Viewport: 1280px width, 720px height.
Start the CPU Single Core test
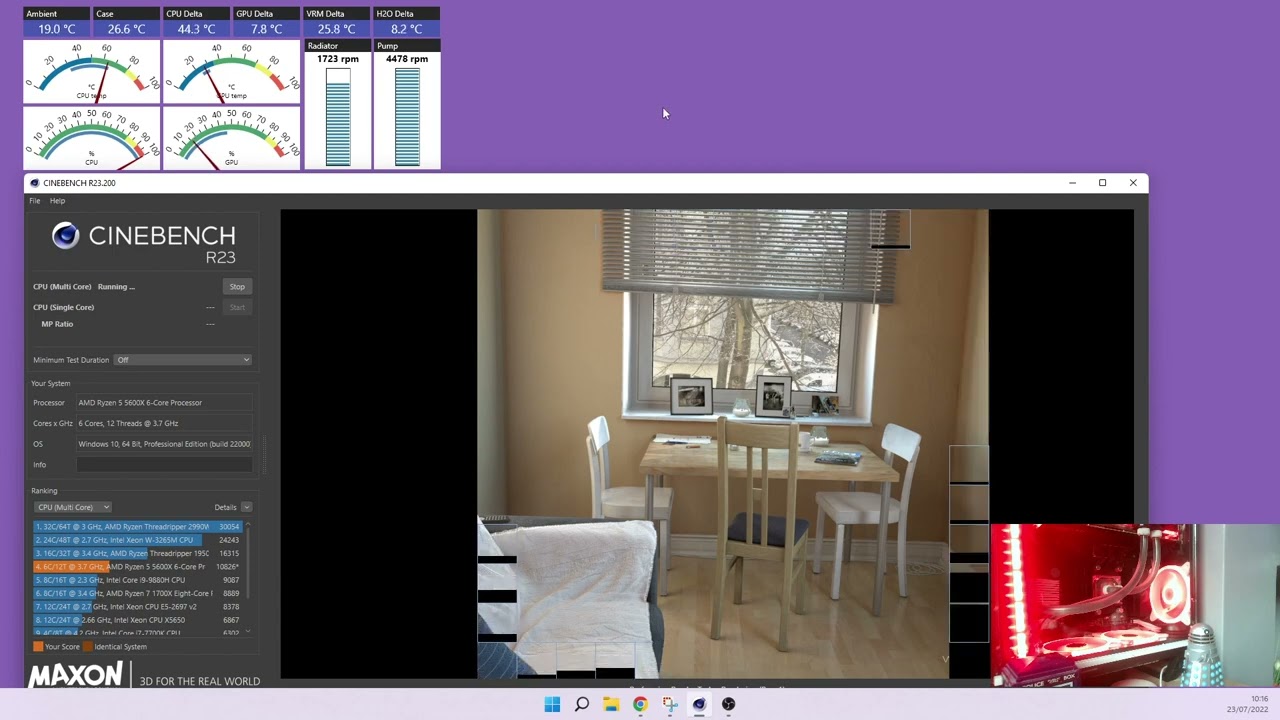click(x=237, y=307)
